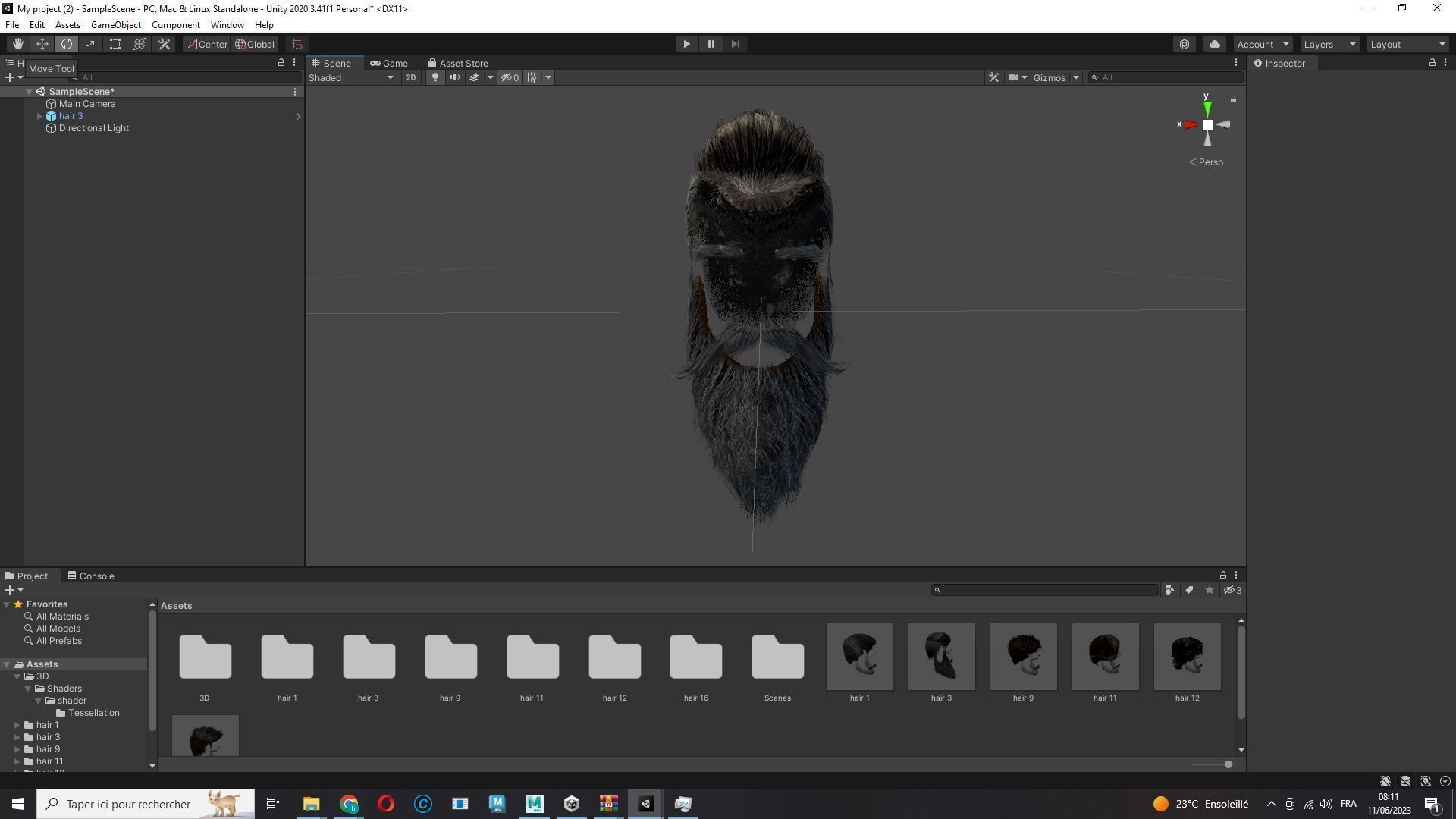The image size is (1456, 819).
Task: Select the Scale tool icon
Action: (x=91, y=44)
